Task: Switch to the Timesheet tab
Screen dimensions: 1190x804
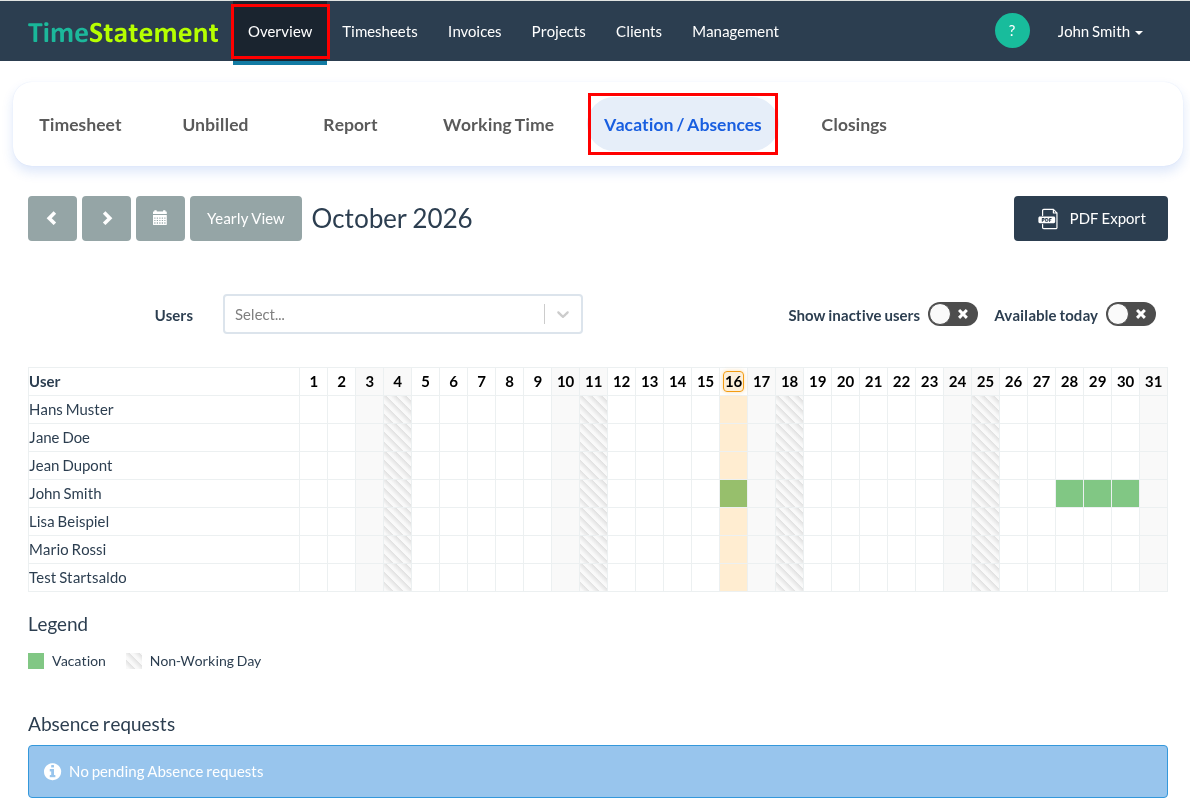Action: (x=80, y=125)
